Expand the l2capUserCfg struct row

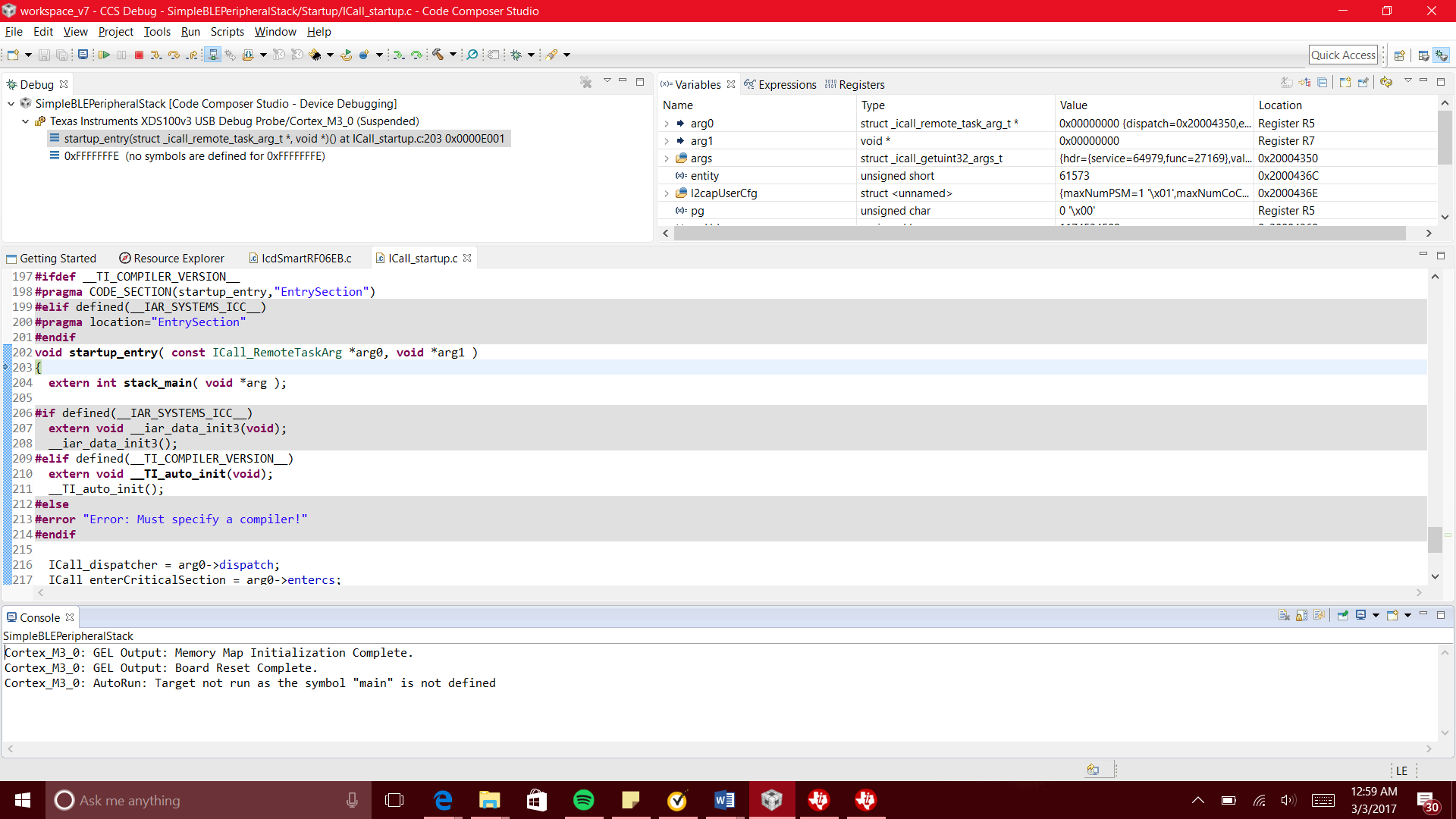coord(667,193)
